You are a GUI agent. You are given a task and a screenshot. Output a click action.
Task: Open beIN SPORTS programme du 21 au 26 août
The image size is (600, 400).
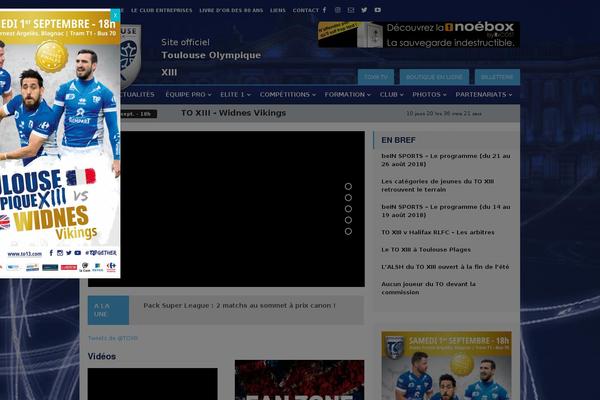click(446, 160)
